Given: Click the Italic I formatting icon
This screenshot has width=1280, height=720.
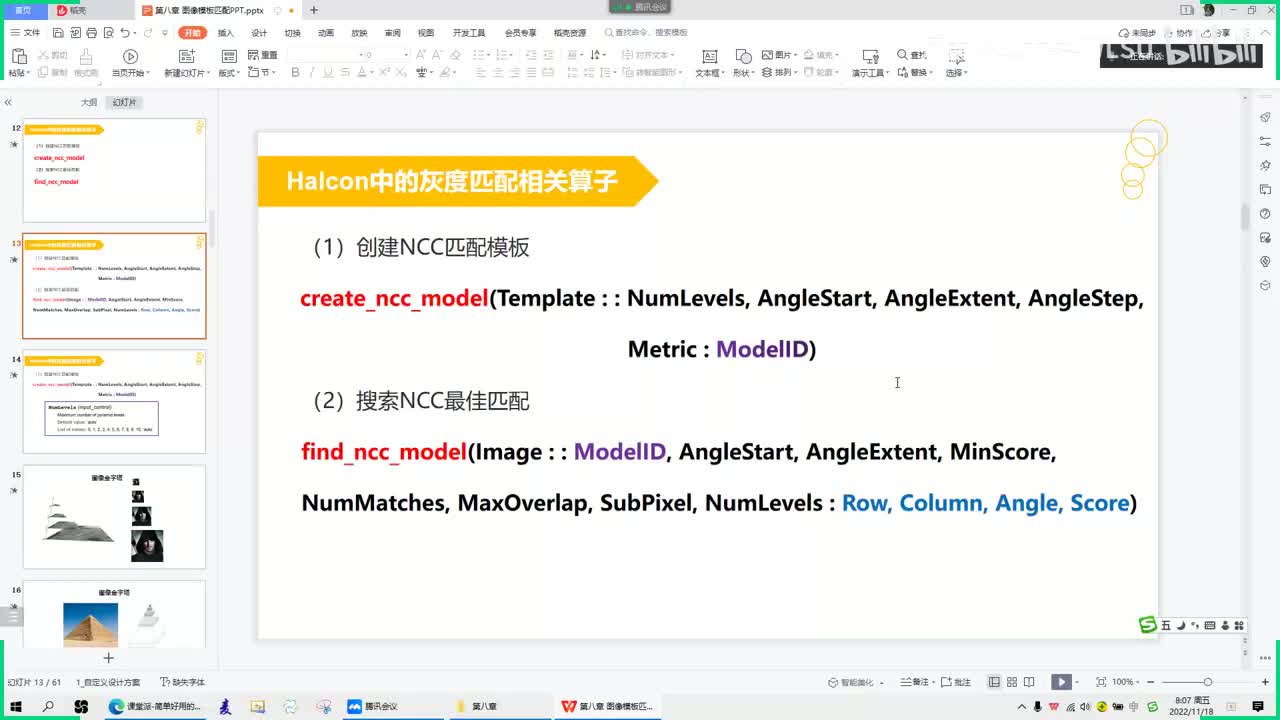Looking at the screenshot, I should (x=313, y=73).
